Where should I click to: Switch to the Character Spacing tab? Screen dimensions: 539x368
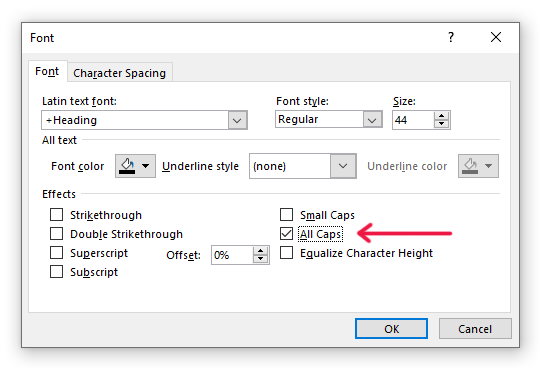[x=120, y=73]
